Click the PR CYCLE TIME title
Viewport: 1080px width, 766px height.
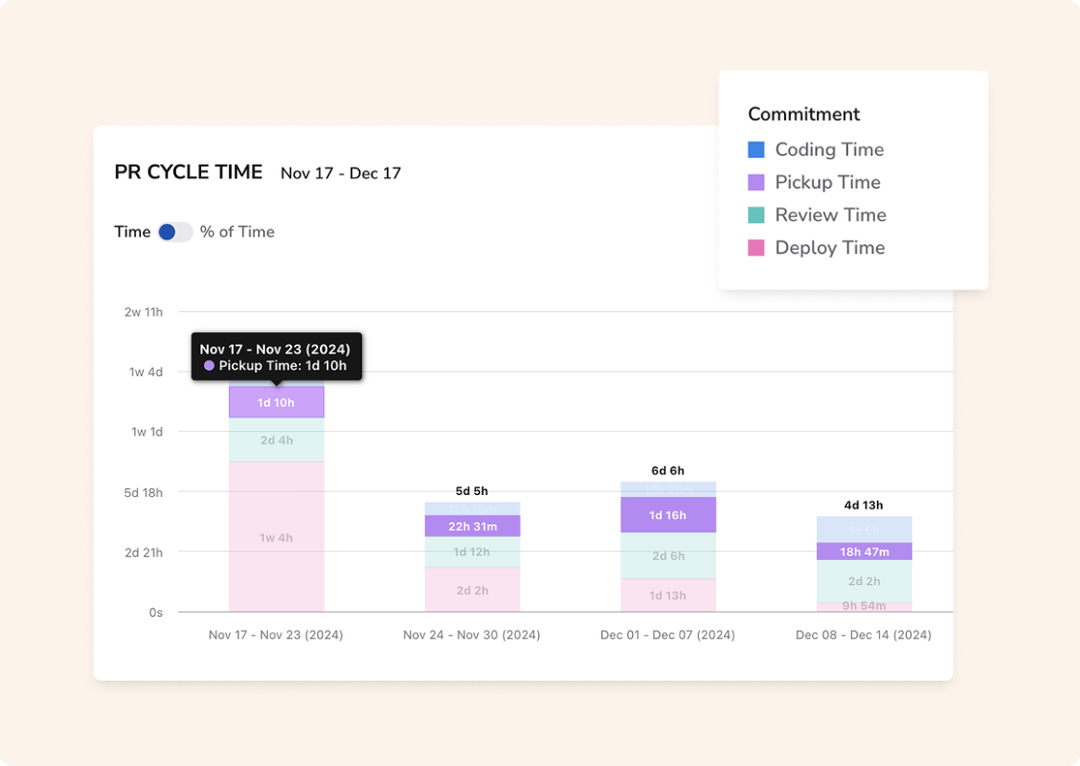188,172
